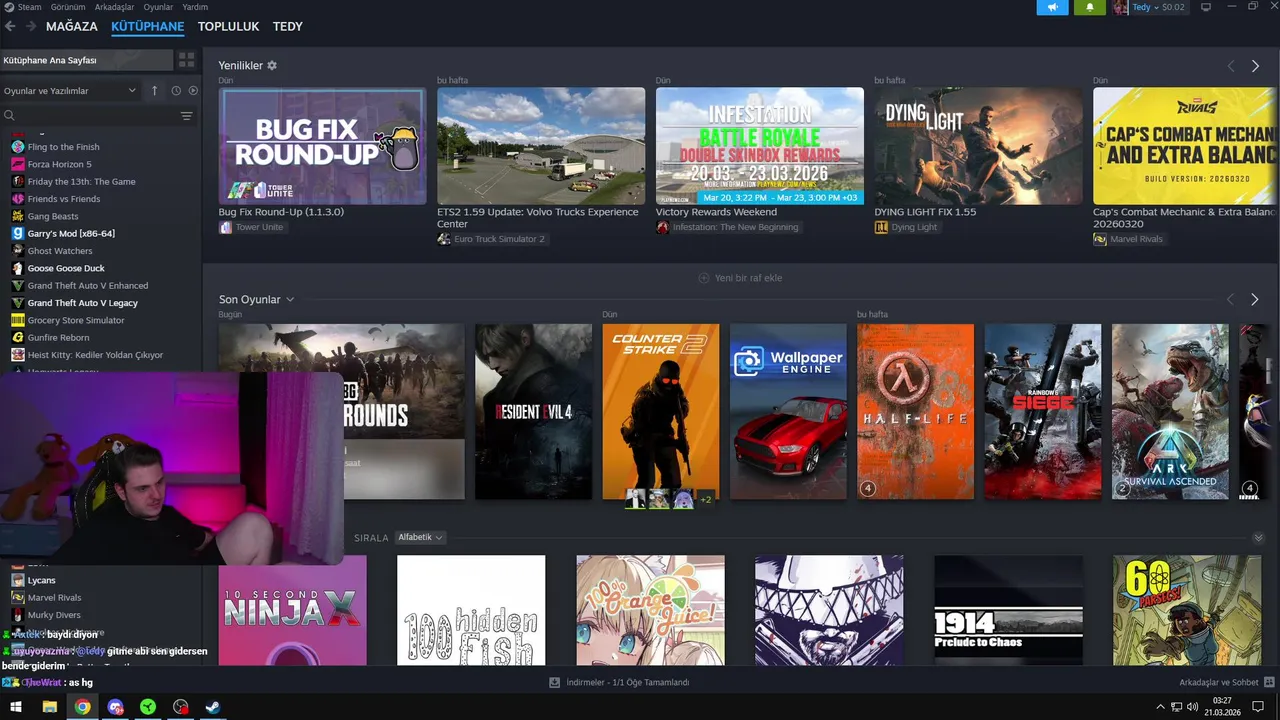Image resolution: width=1280 pixels, height=720 pixels.
Task: Switch to Big Picture mode monitor icon
Action: pyautogui.click(x=1206, y=7)
